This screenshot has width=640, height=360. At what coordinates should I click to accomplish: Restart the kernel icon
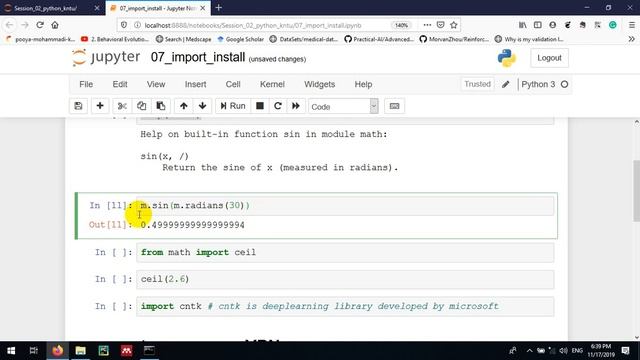tap(278, 106)
